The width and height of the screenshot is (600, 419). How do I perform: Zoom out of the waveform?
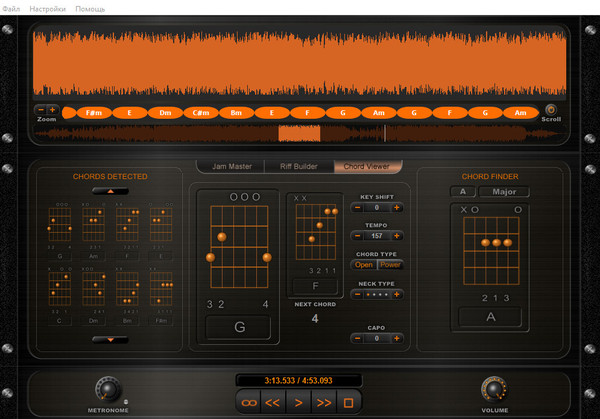(x=41, y=110)
